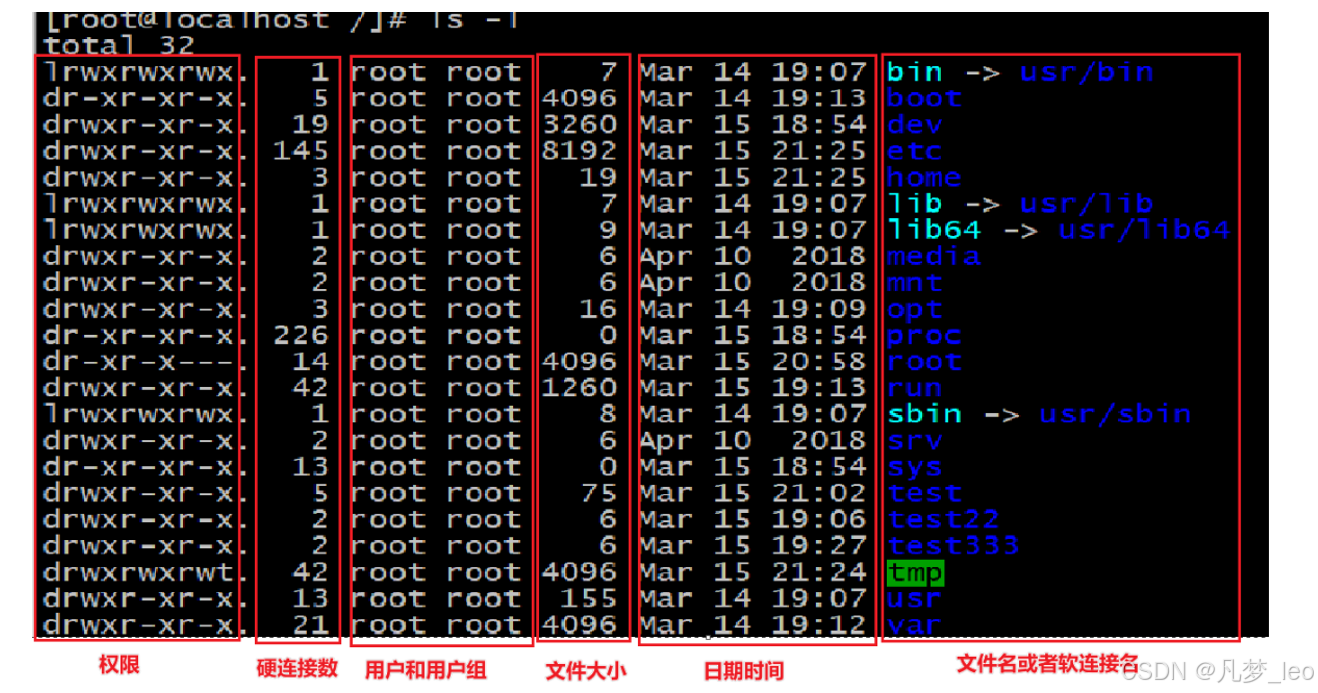Select the date 'Mar 15 21:02'
Viewport: 1318px width, 693px height.
click(753, 493)
